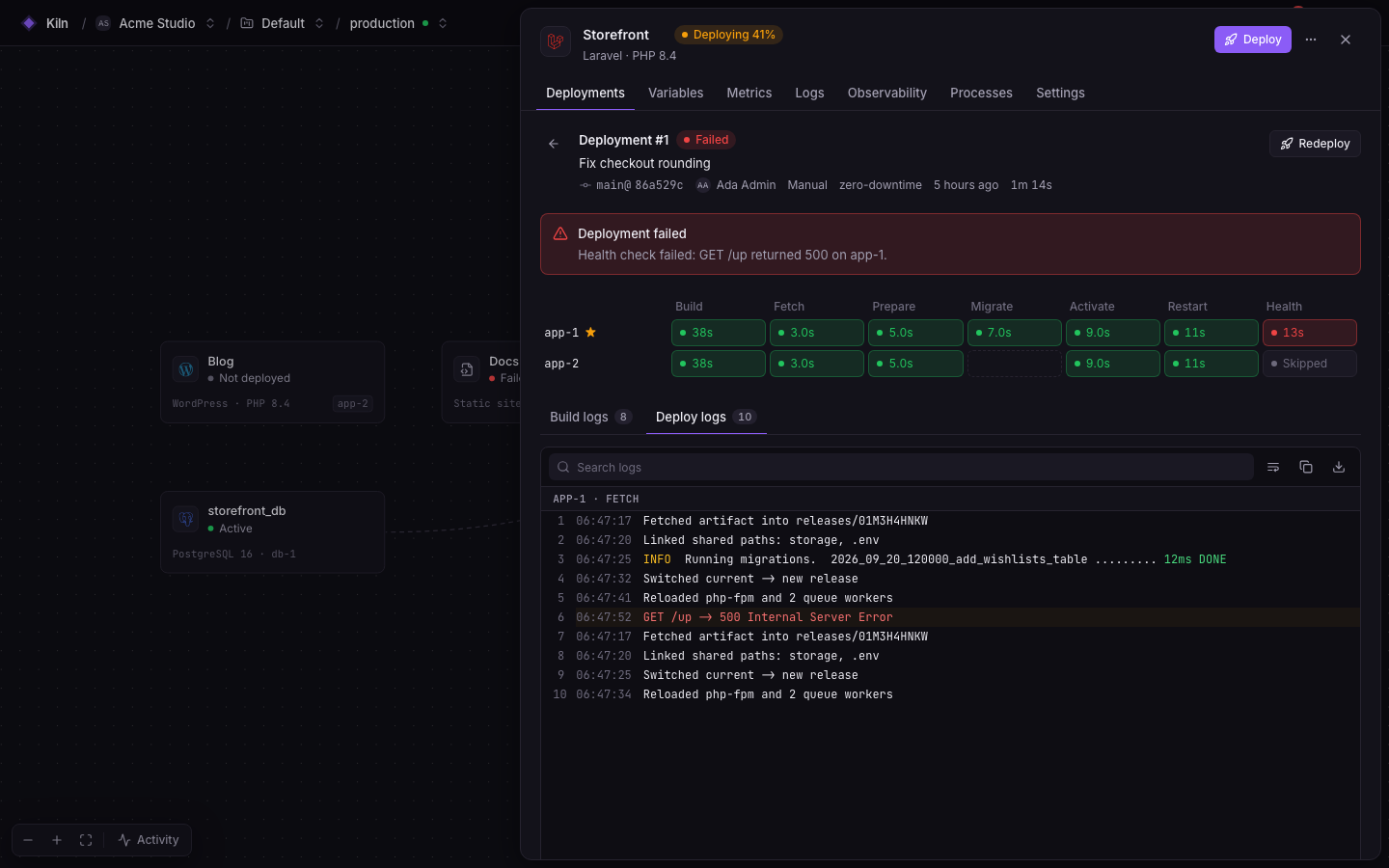Open the Activity panel button
This screenshot has height=868, width=1389.
coord(149,840)
